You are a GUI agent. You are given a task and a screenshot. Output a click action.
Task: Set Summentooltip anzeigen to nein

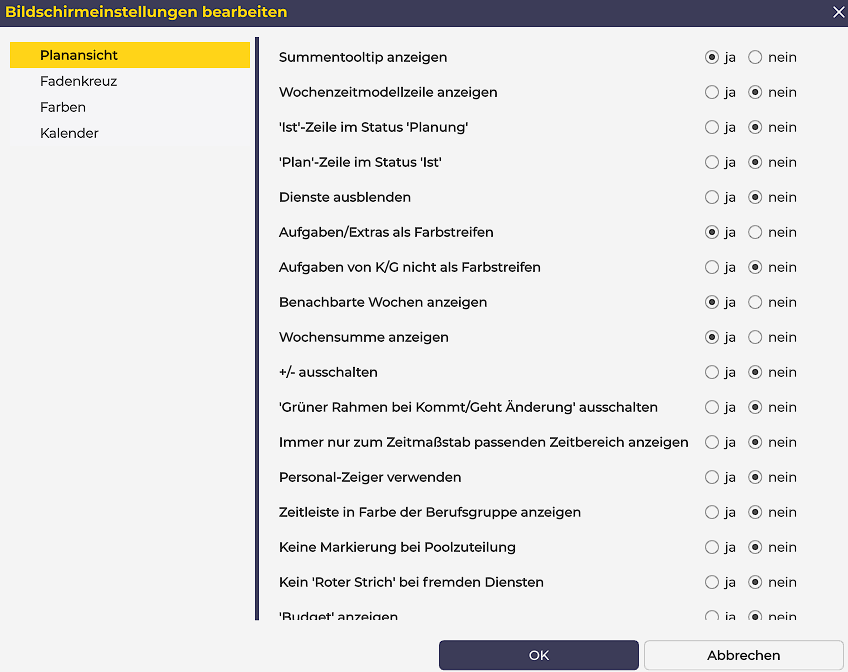[755, 57]
